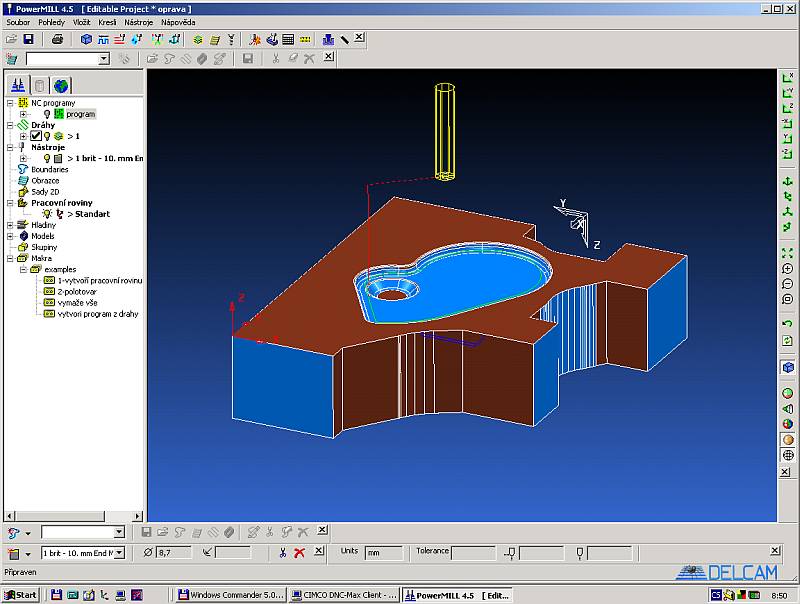Toggle light bulb for toolpath 1
Image resolution: width=800 pixels, height=604 pixels.
point(47,136)
